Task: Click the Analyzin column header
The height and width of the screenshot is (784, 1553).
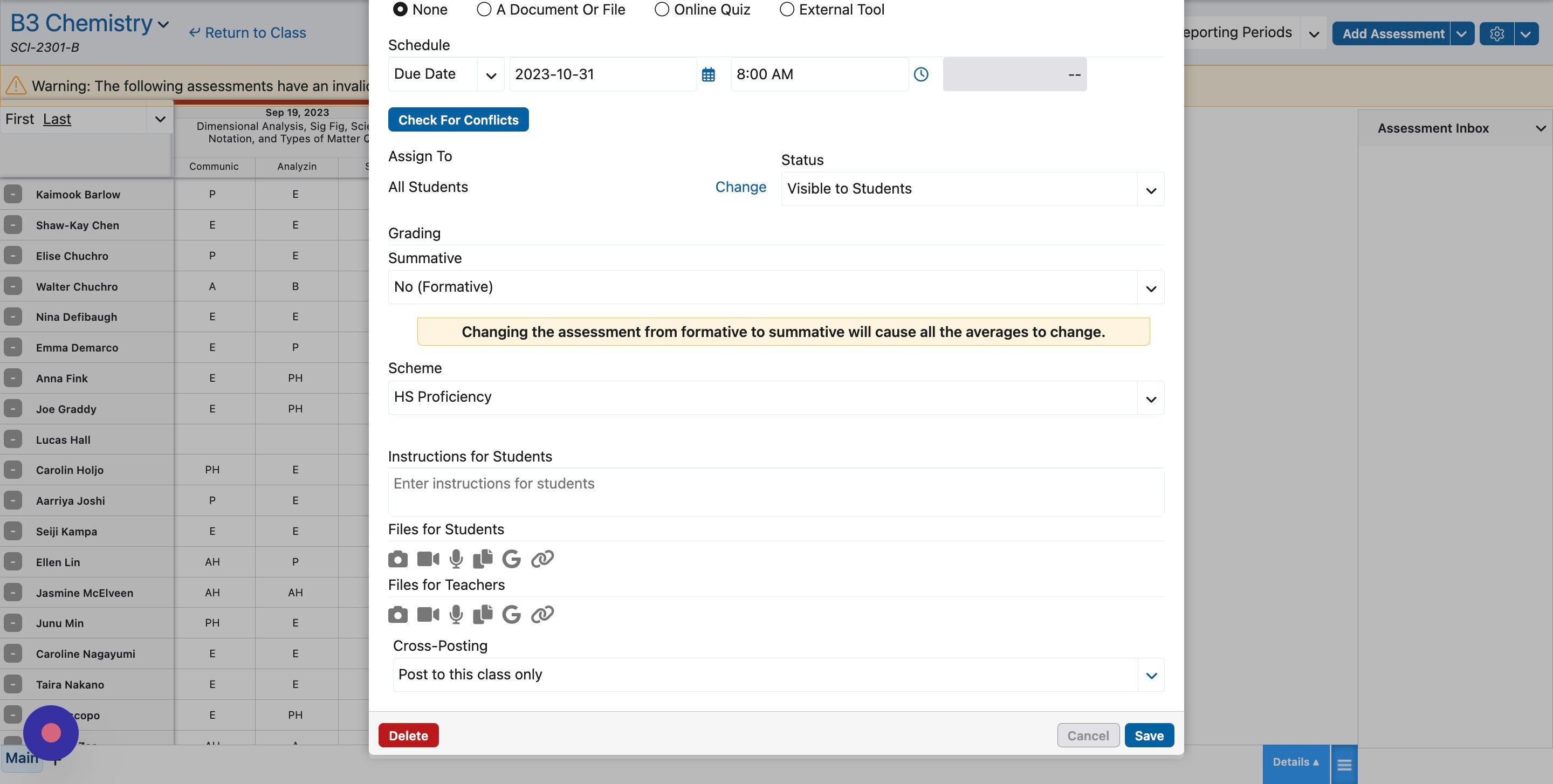Action: pos(297,166)
